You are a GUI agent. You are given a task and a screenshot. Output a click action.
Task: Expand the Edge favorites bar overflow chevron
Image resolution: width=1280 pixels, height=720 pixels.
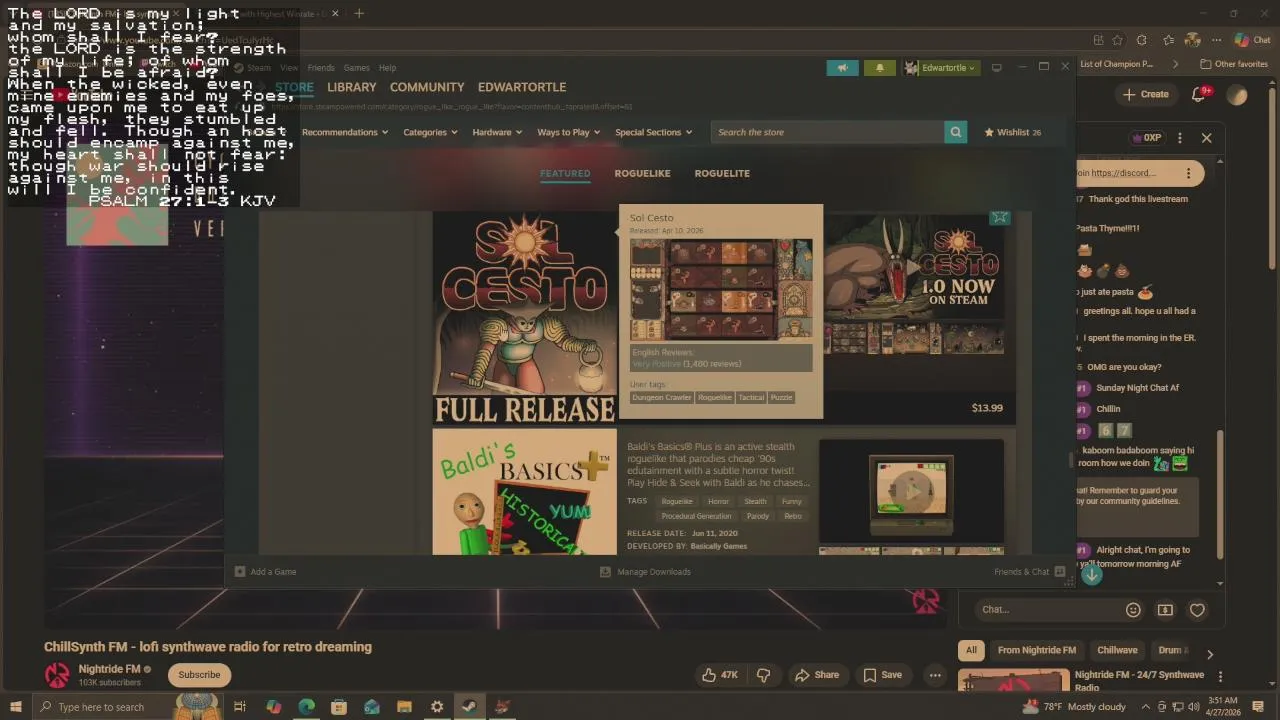pyautogui.click(x=1175, y=64)
